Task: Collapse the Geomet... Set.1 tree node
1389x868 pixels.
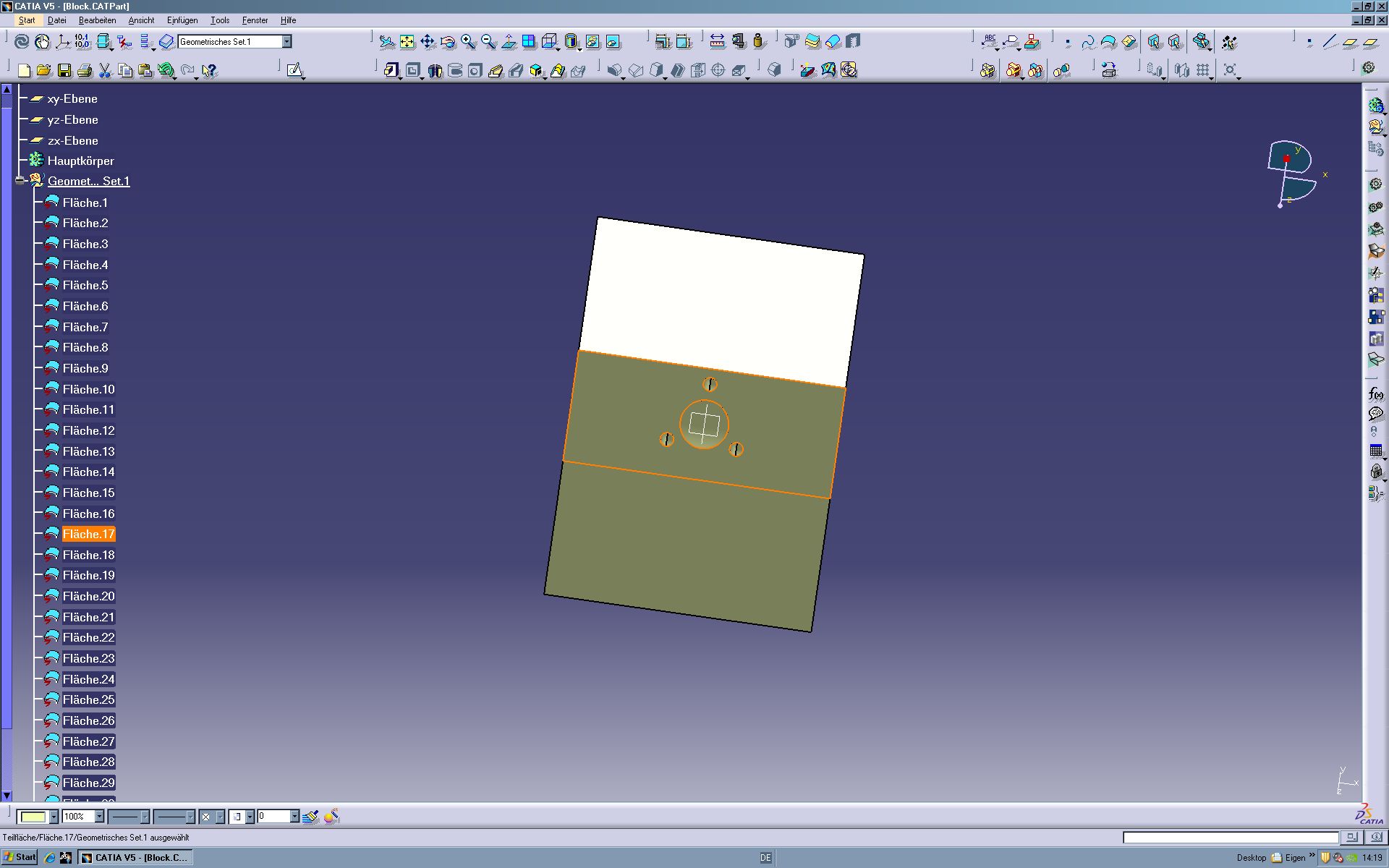Action: [20, 181]
